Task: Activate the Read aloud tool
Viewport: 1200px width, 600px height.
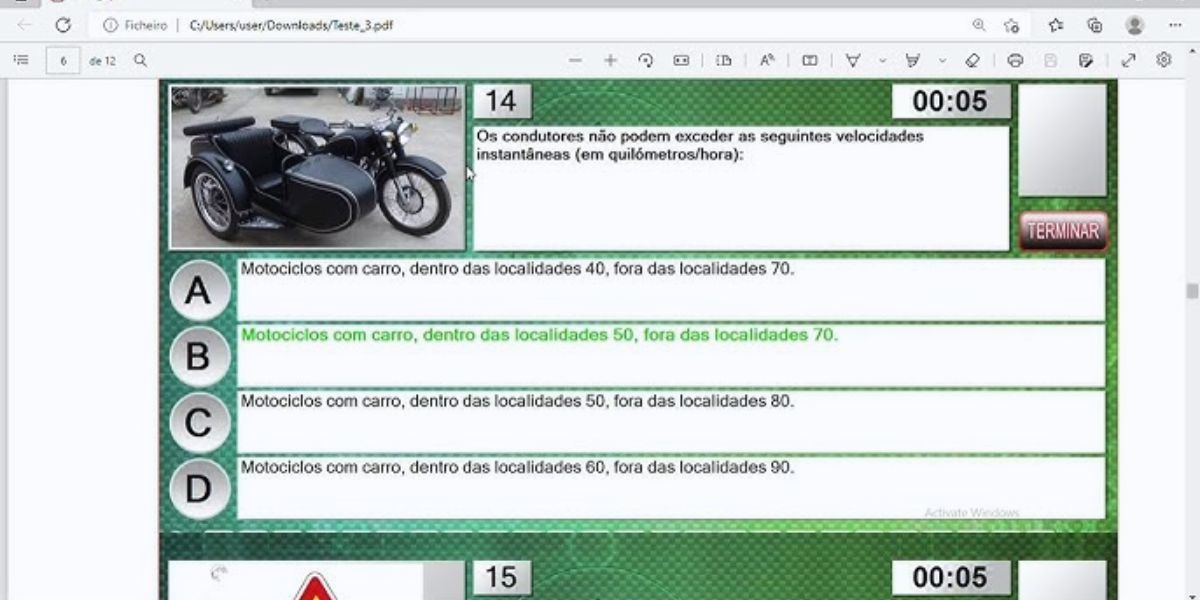Action: [767, 60]
